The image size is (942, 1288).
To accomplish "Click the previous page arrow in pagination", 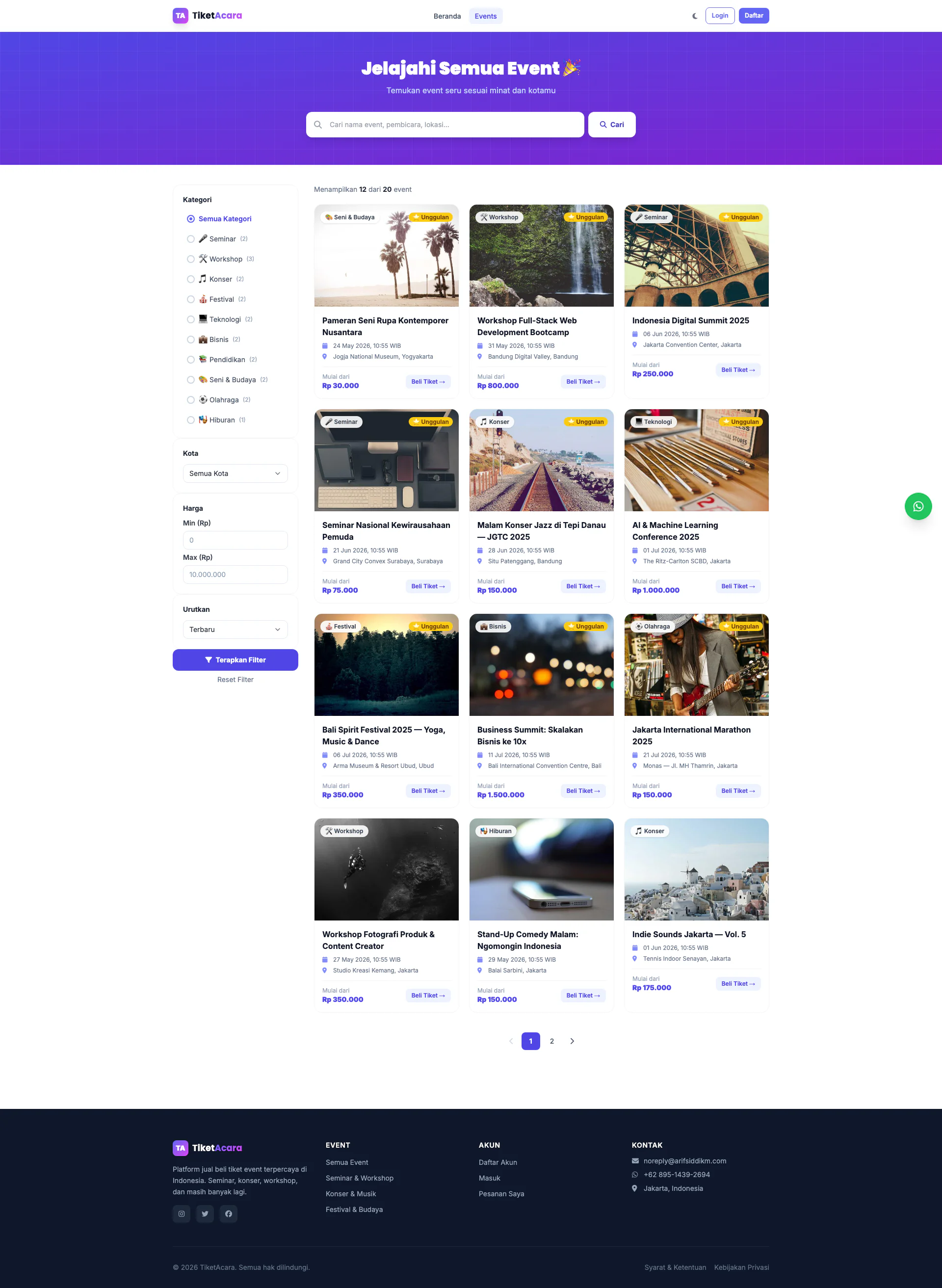I will pyautogui.click(x=511, y=1041).
